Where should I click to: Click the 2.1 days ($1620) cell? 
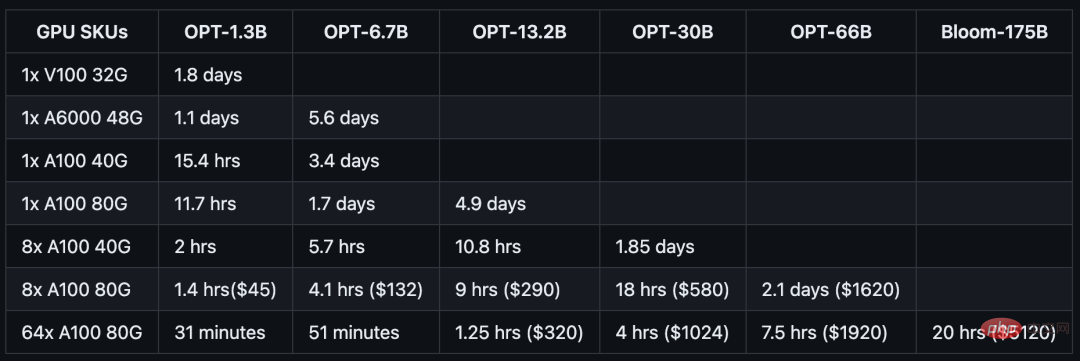click(831, 290)
